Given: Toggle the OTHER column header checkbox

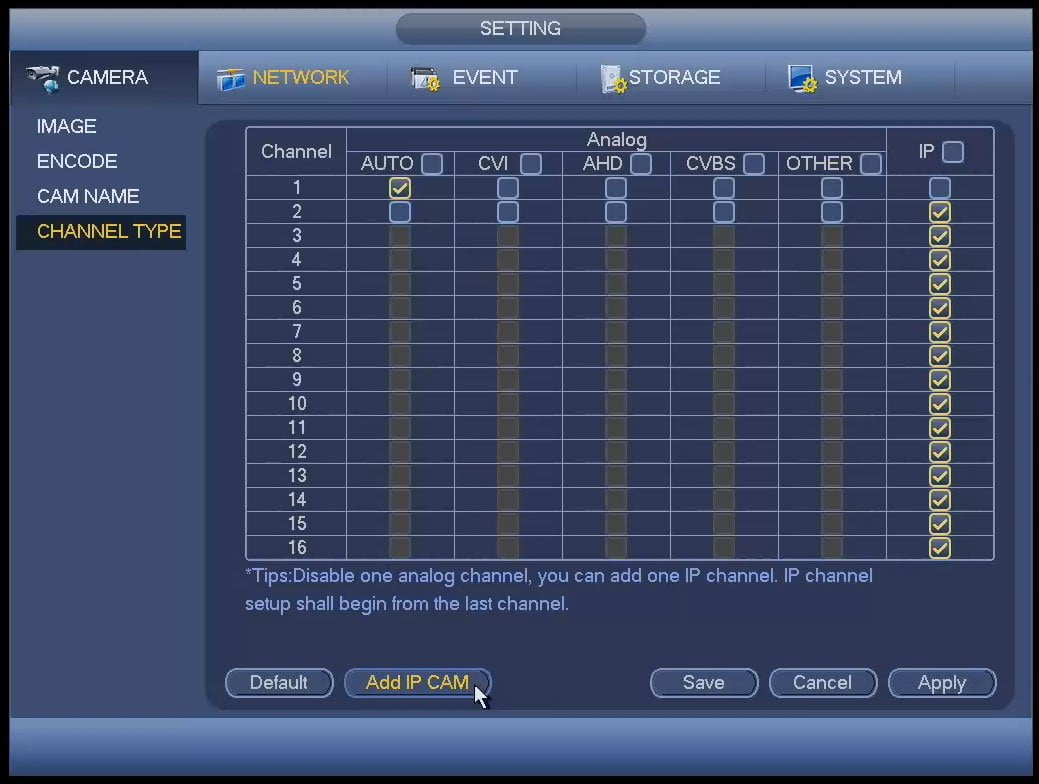Looking at the screenshot, I should tap(871, 164).
